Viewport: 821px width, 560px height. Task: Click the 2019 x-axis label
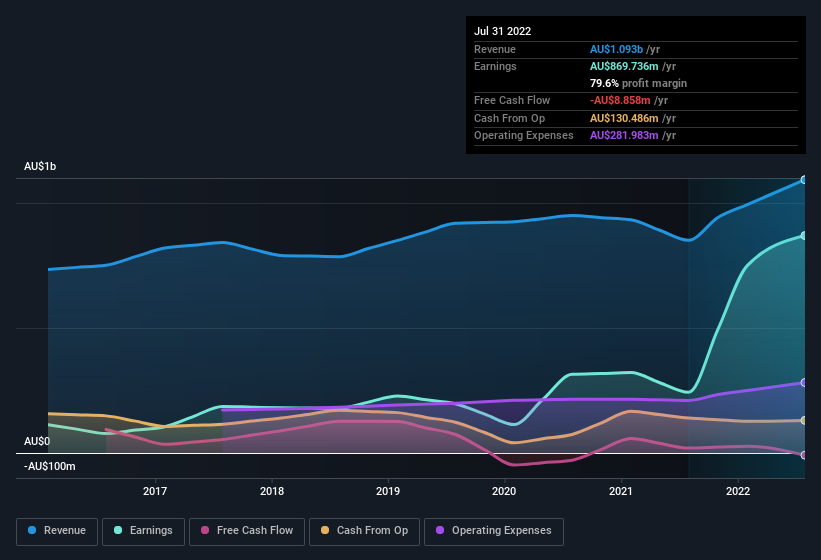coord(388,491)
